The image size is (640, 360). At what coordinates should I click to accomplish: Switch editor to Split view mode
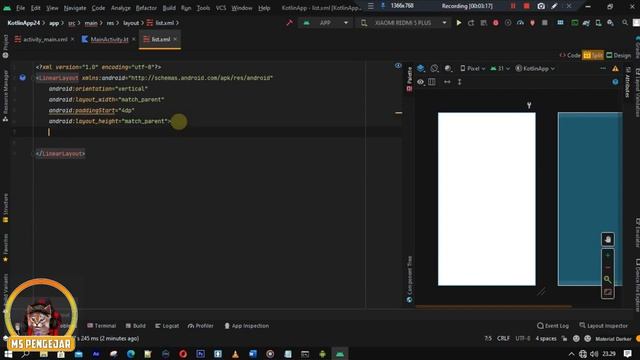[593, 56]
